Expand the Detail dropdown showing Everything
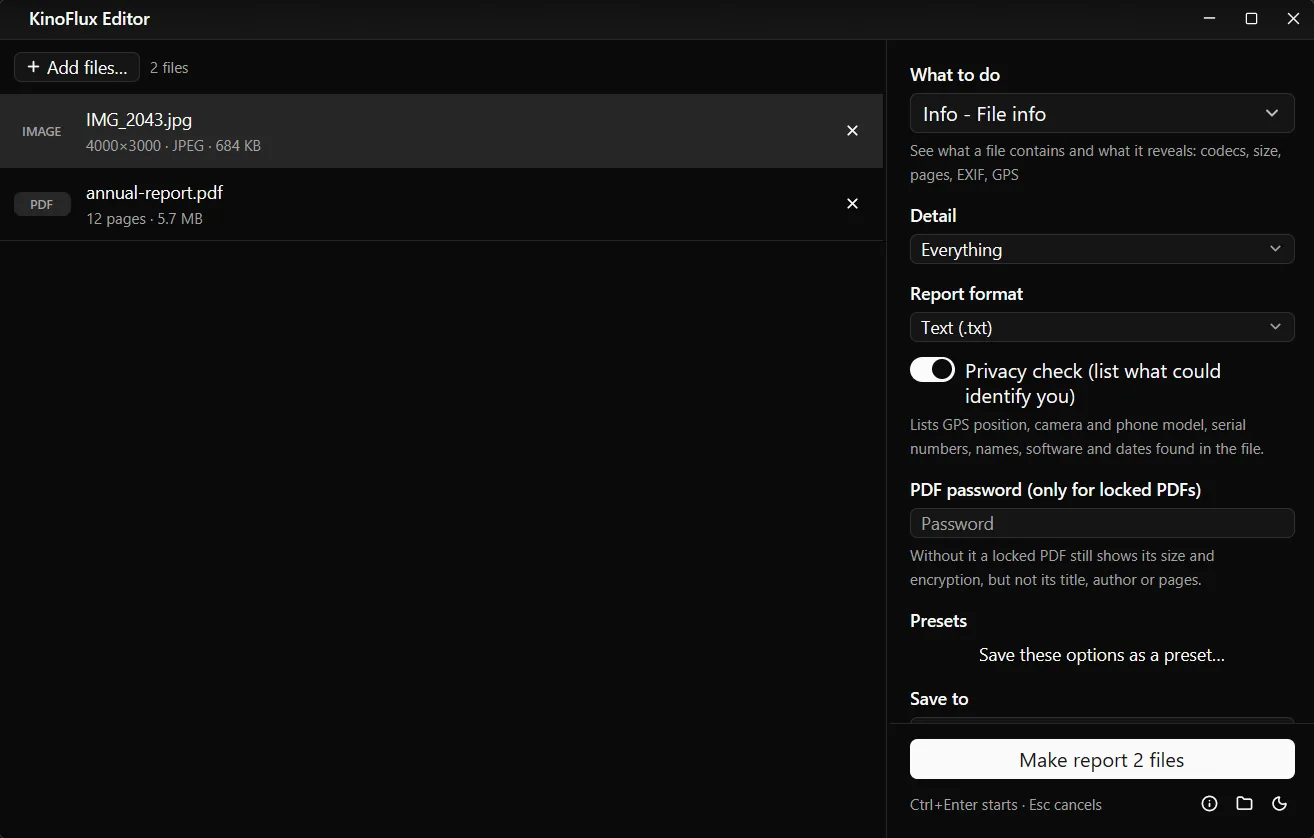Image resolution: width=1314 pixels, height=838 pixels. point(1102,249)
